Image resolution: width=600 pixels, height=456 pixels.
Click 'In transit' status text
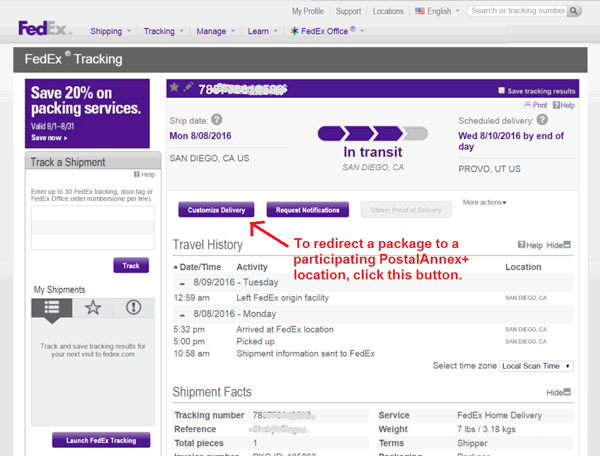coord(373,152)
